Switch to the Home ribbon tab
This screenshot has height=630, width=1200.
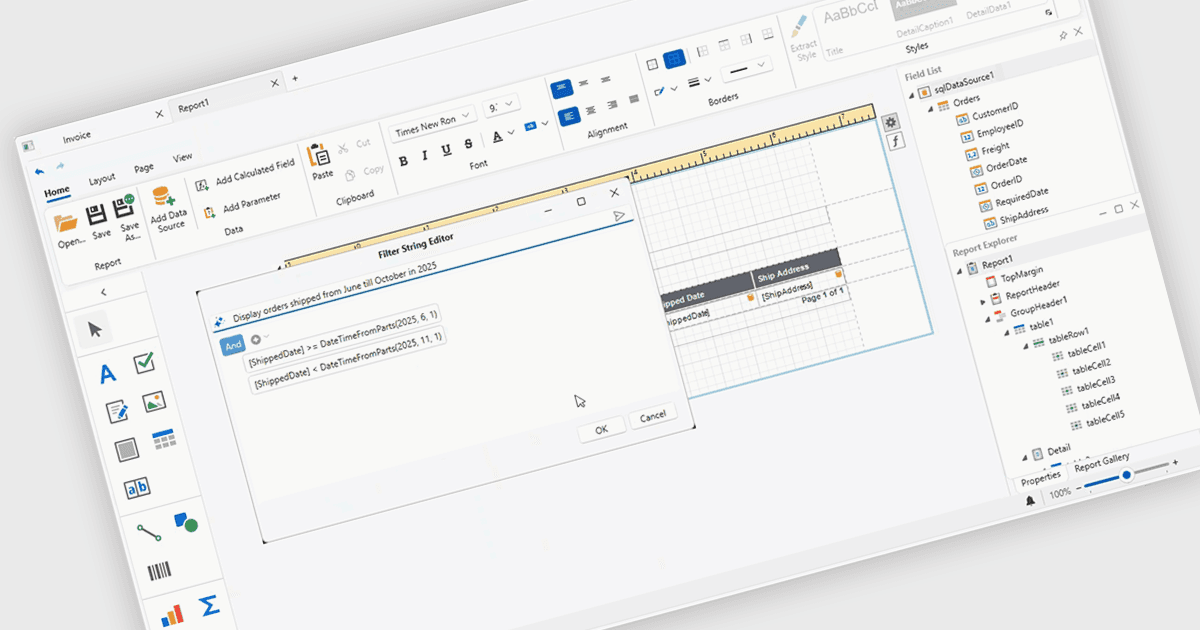point(57,191)
